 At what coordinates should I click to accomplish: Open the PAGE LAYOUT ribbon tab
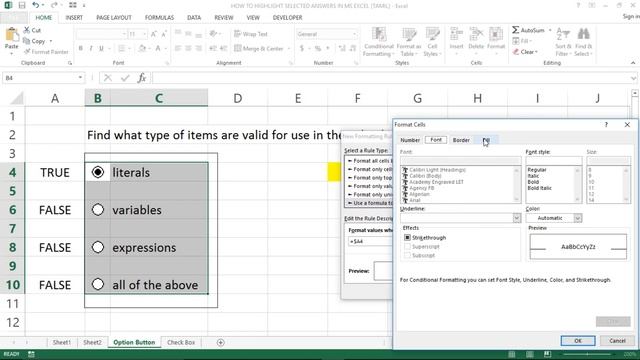point(114,18)
